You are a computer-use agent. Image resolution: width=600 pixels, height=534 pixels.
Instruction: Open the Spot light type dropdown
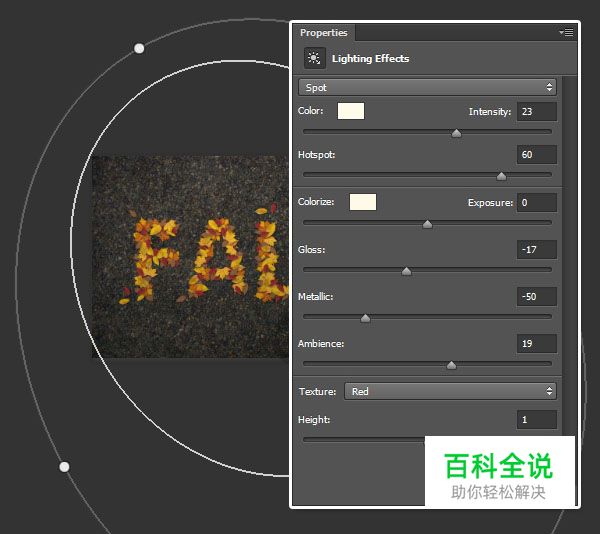pos(427,88)
